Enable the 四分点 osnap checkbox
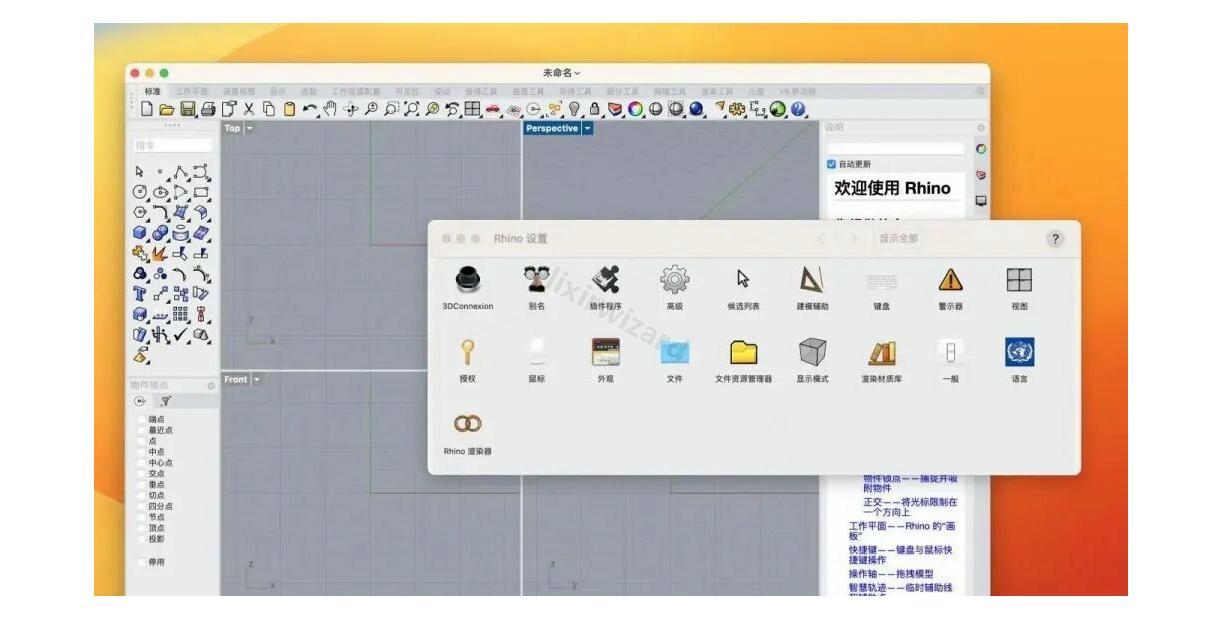 [x=142, y=506]
